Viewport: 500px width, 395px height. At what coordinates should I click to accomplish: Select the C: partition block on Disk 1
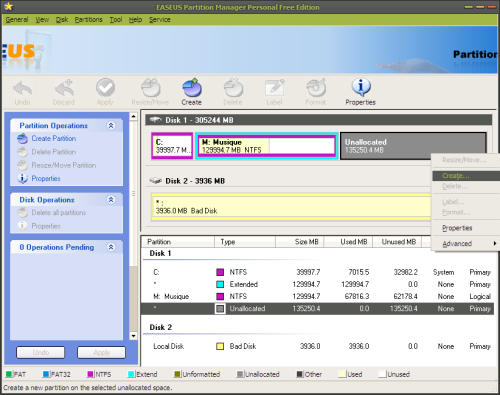coord(172,146)
